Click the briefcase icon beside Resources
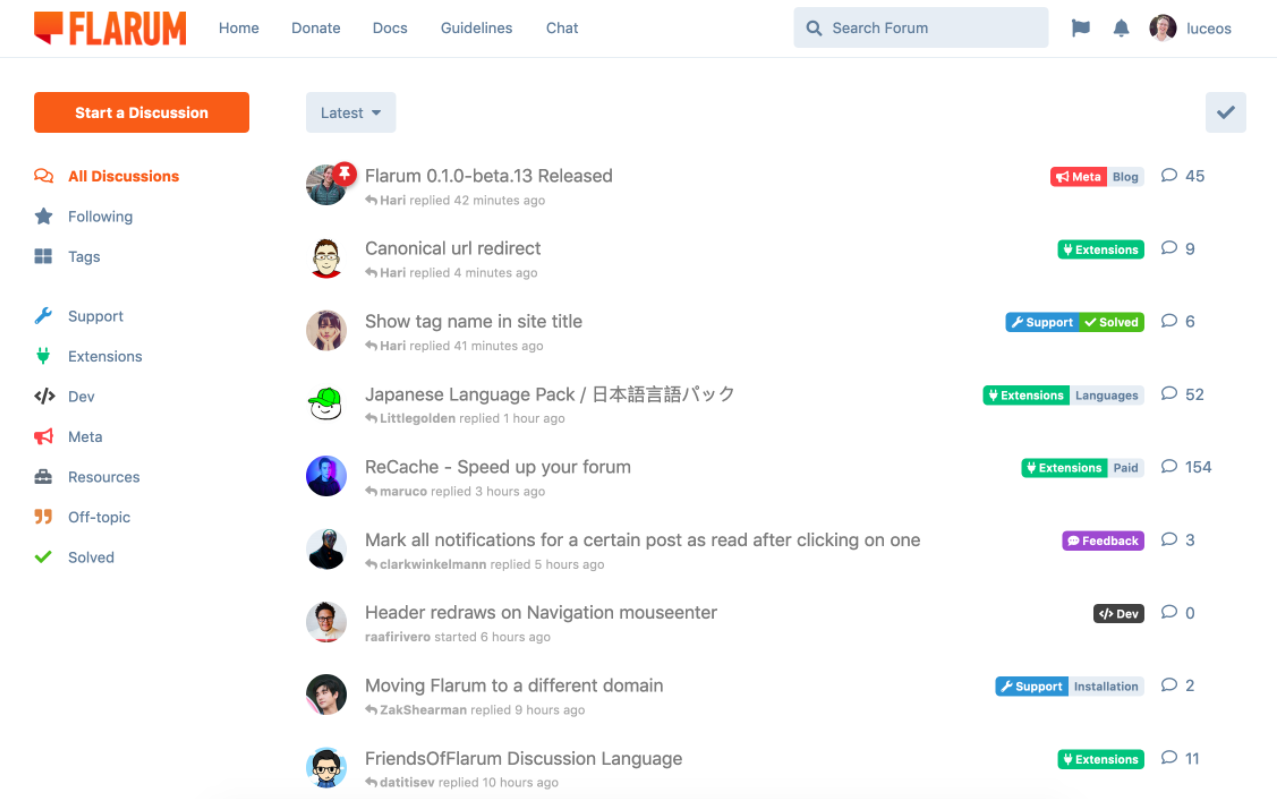 42,476
